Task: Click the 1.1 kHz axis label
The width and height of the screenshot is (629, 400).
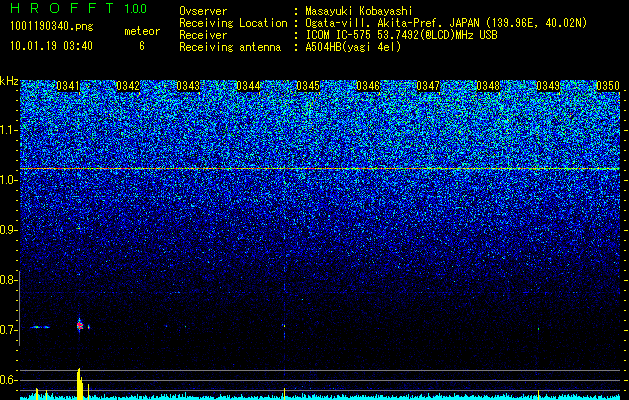Action: point(9,130)
